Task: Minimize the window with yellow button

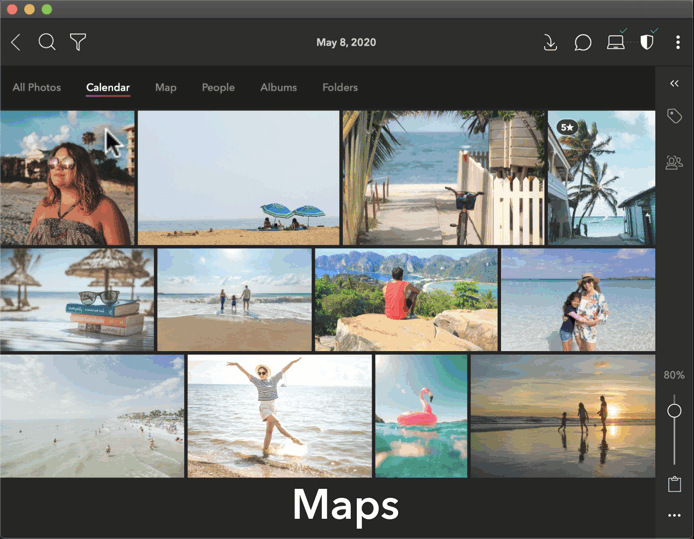Action: pos(29,9)
